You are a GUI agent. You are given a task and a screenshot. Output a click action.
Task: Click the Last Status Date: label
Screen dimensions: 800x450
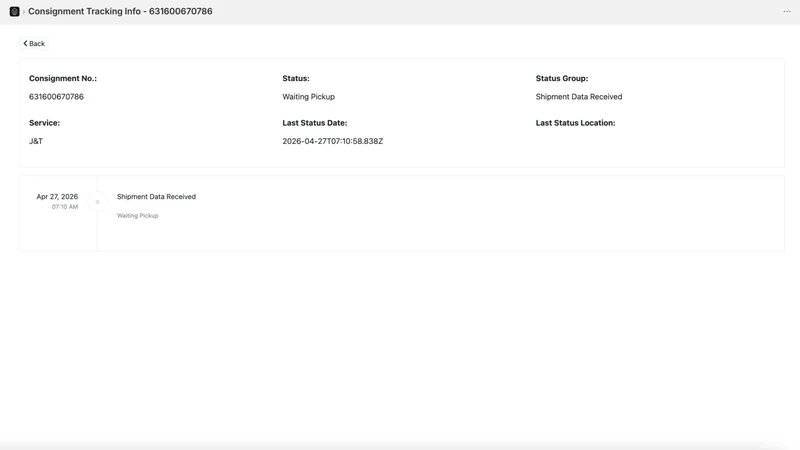point(315,122)
